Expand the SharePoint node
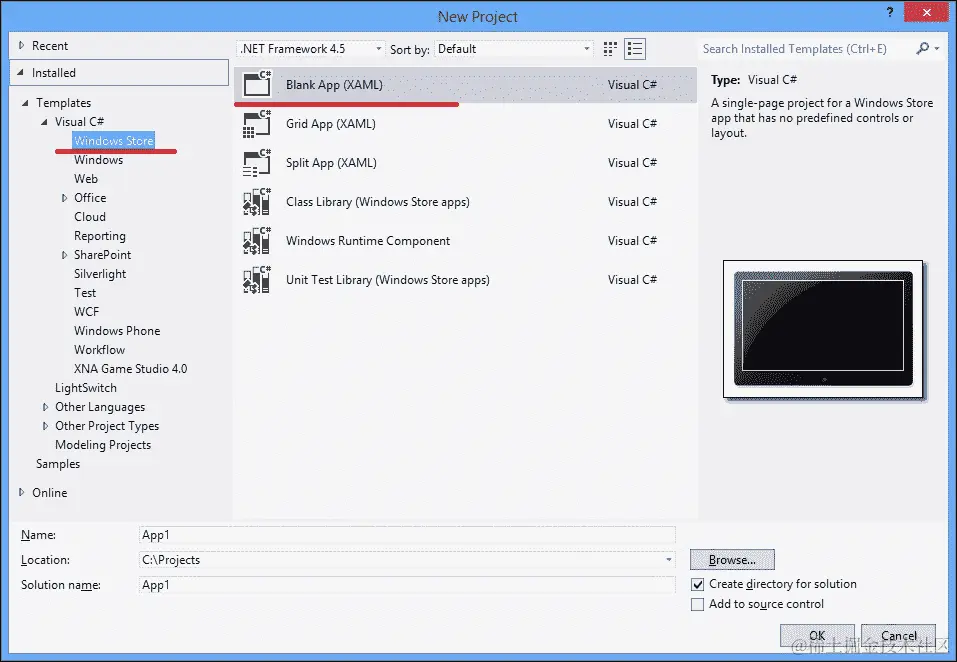Screen dimensions: 957x662 pyautogui.click(x=64, y=255)
